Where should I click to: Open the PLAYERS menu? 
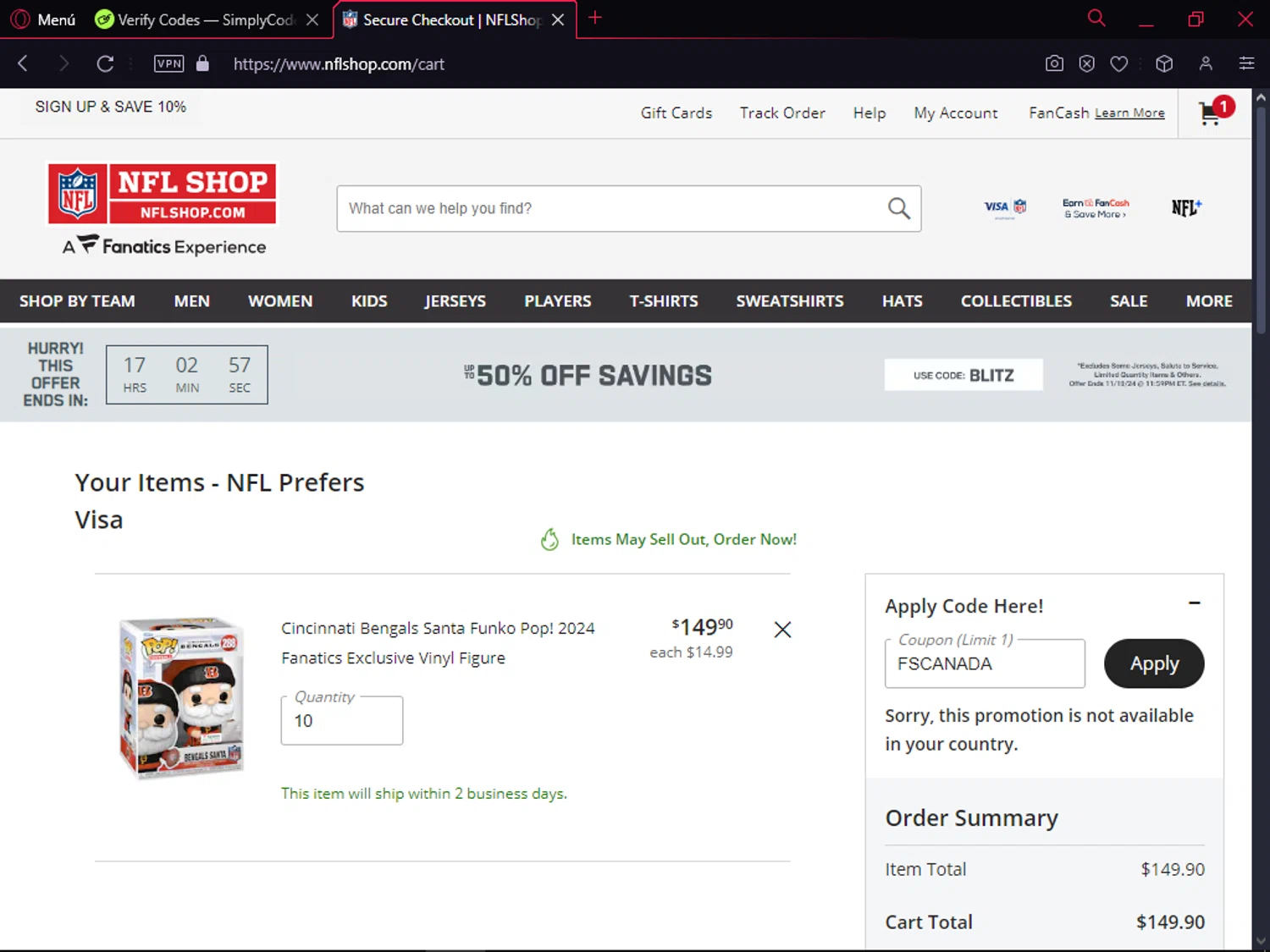(558, 301)
